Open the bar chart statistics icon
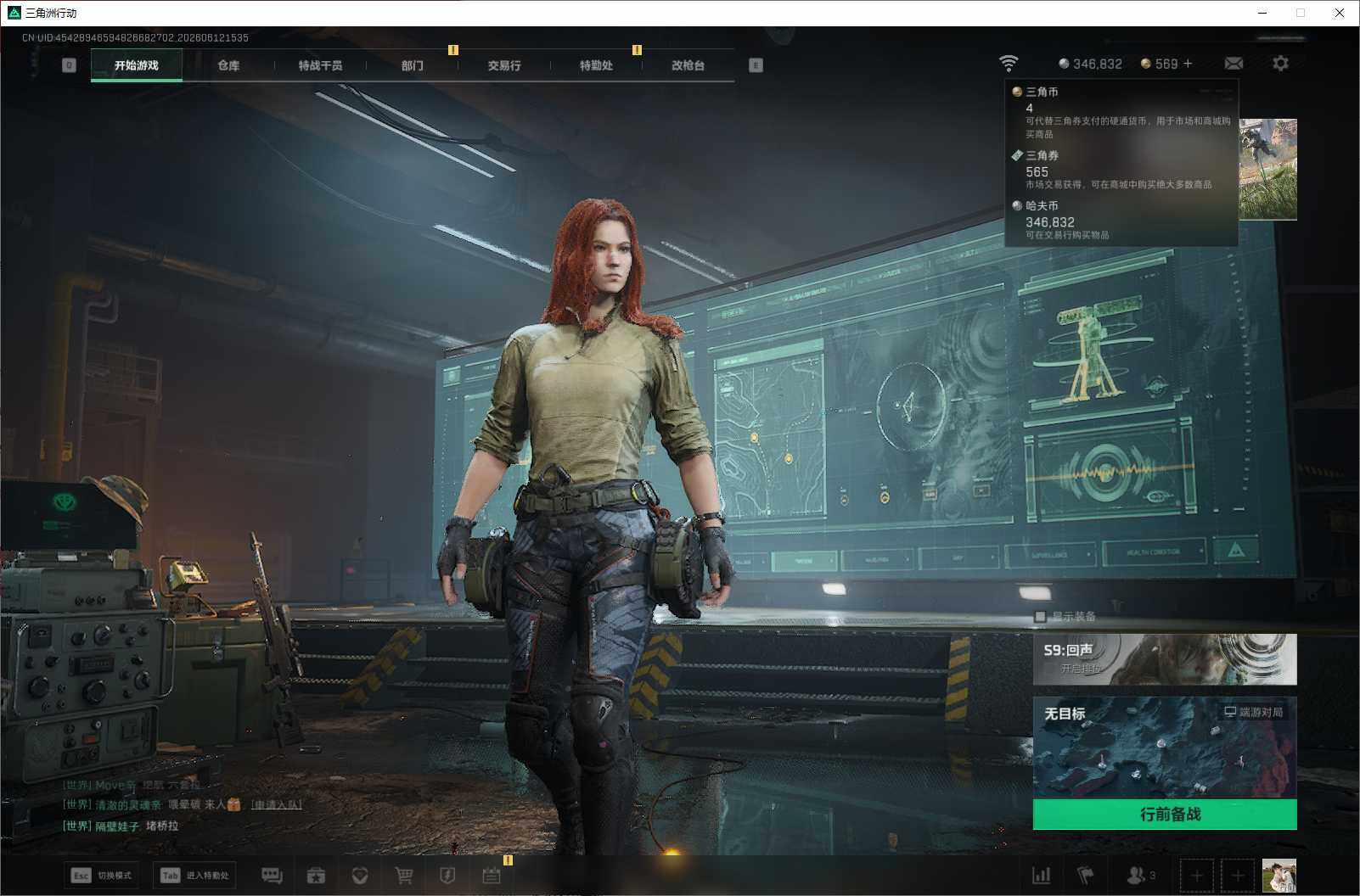This screenshot has width=1360, height=896. tap(1041, 876)
